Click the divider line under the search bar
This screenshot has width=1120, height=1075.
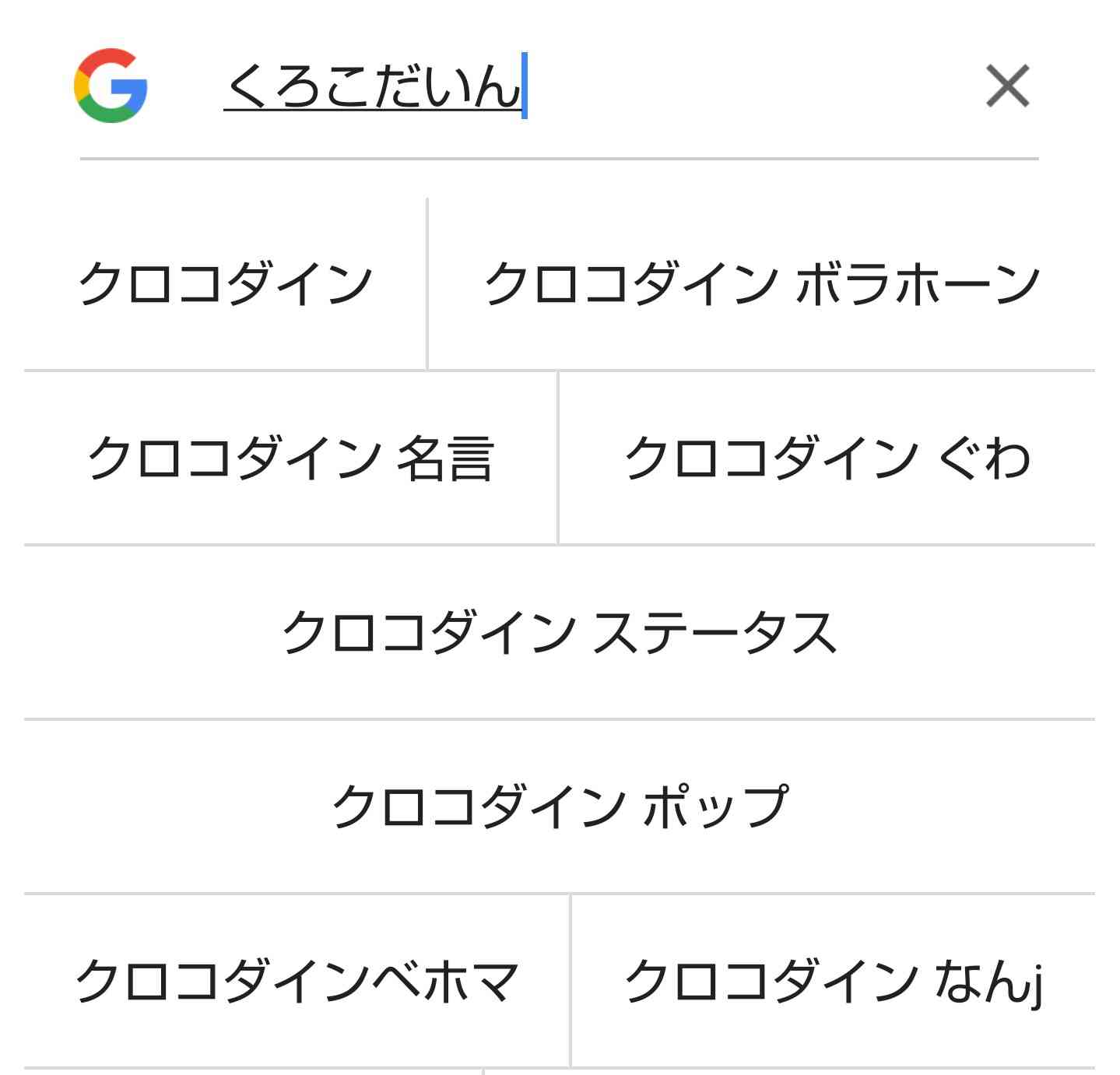tap(560, 159)
